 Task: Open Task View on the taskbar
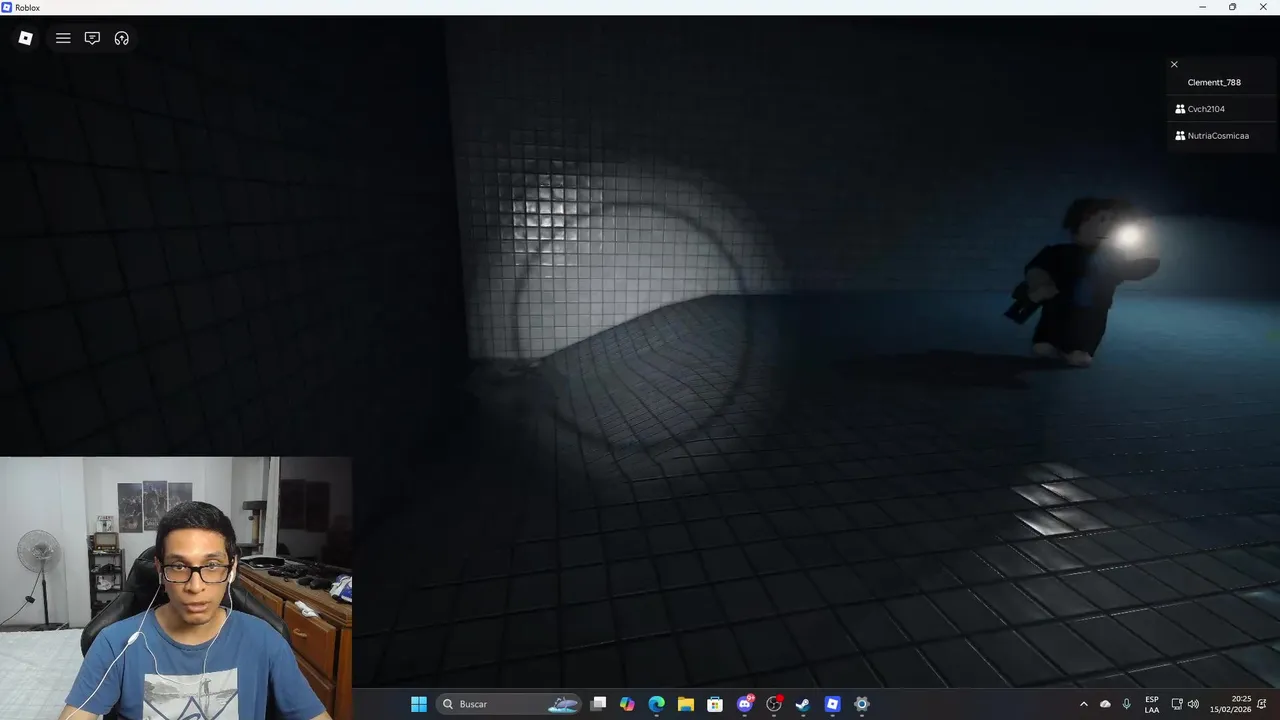click(598, 704)
